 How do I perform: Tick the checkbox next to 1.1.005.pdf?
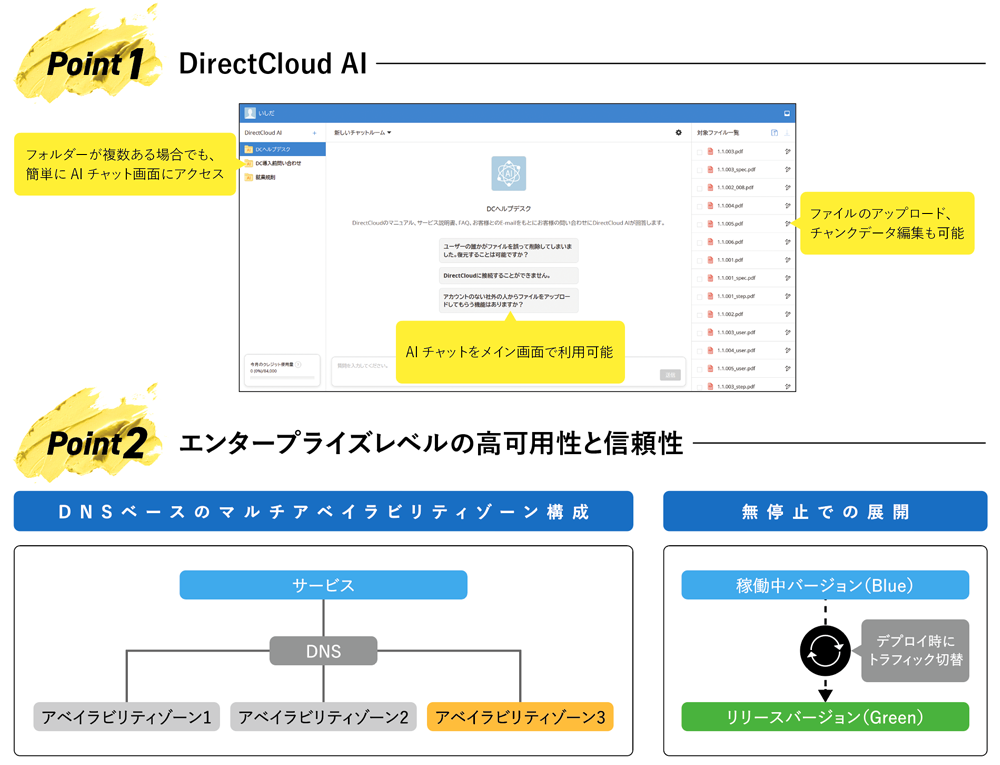pyautogui.click(x=700, y=224)
